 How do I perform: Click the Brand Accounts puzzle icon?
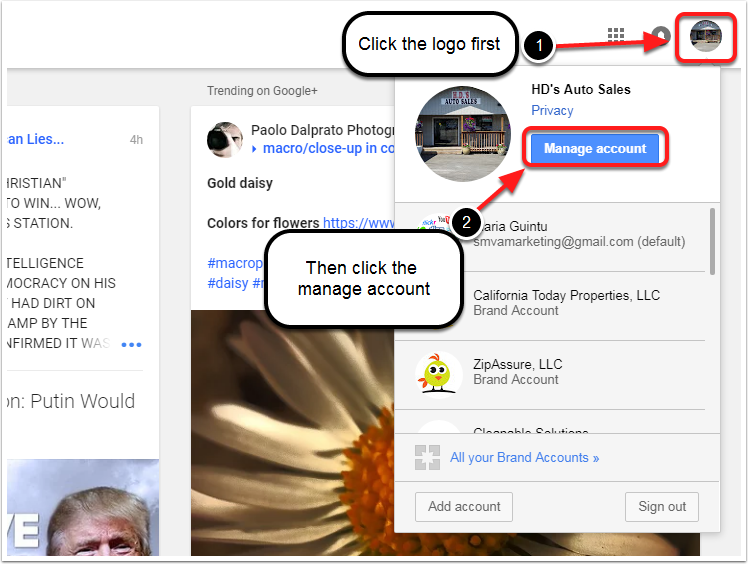427,458
